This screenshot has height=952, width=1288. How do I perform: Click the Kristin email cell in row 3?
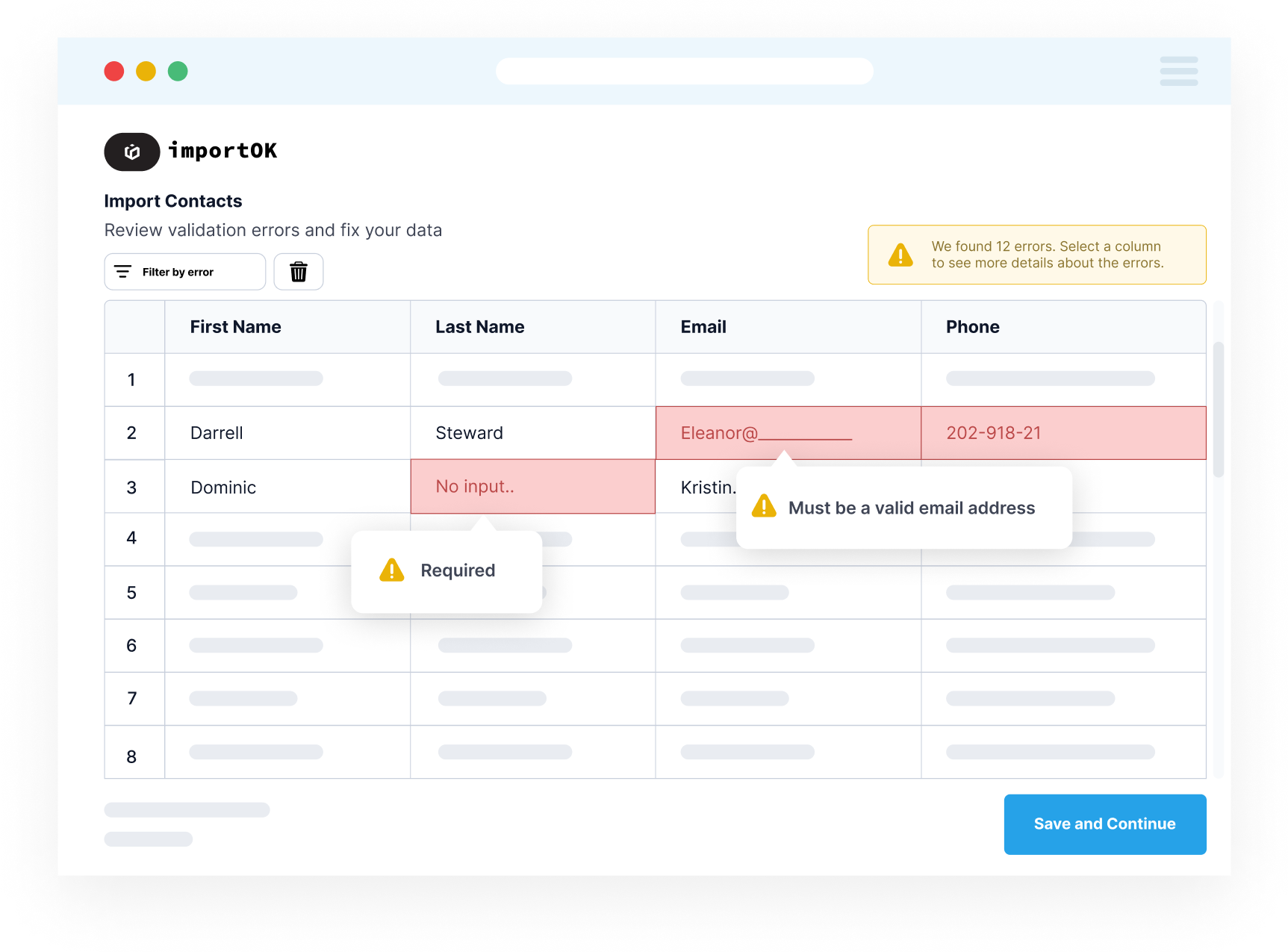[707, 488]
